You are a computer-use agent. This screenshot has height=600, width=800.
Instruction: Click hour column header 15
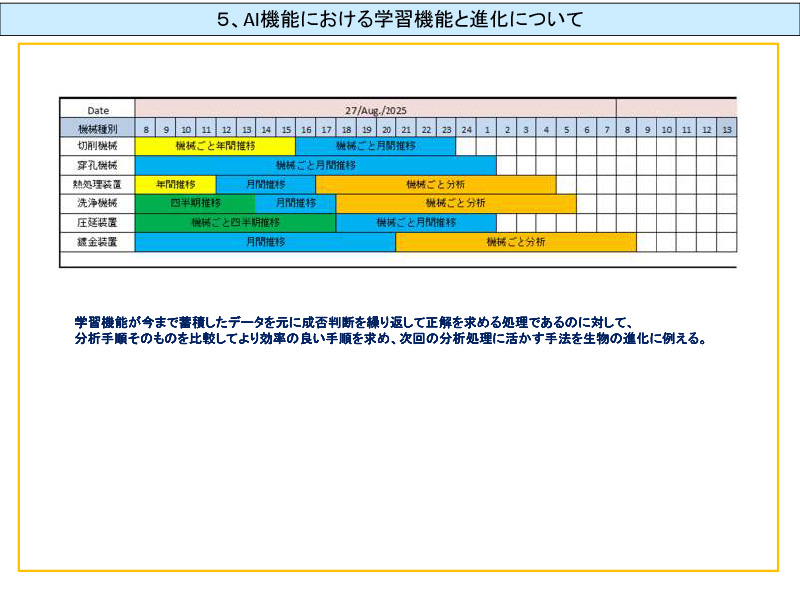(x=286, y=130)
